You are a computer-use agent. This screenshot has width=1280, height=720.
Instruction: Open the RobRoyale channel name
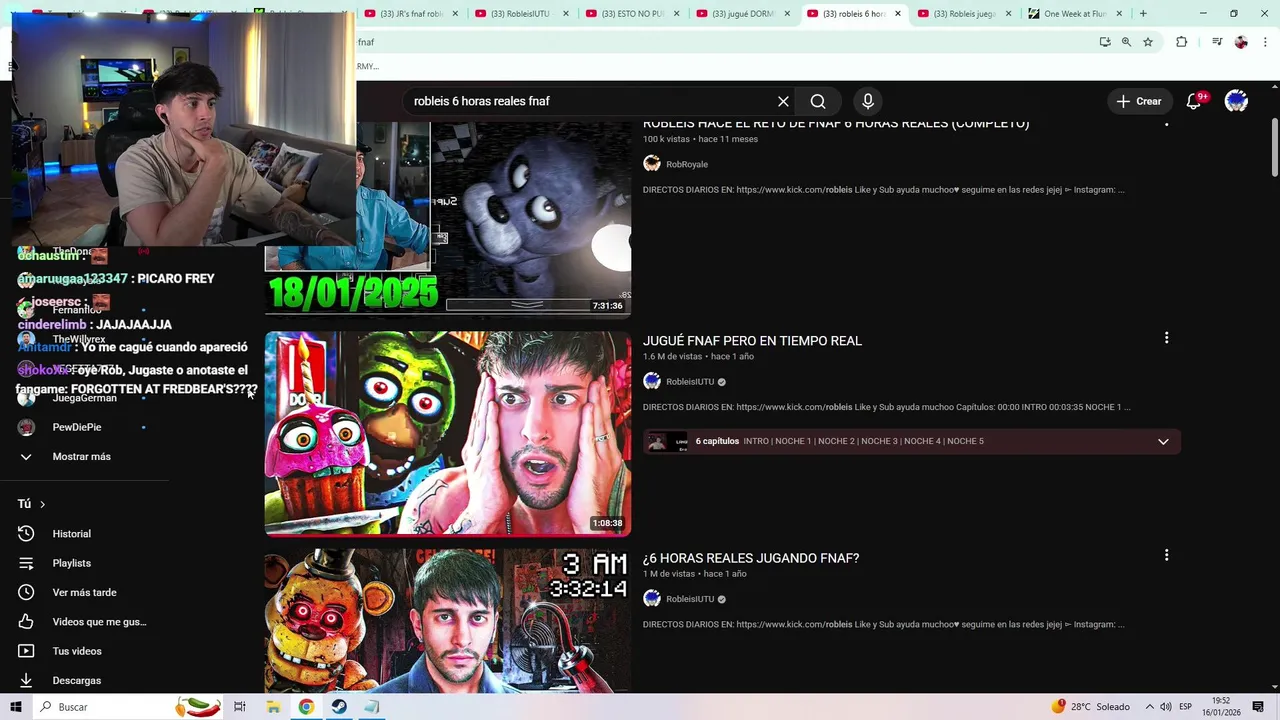pos(687,164)
